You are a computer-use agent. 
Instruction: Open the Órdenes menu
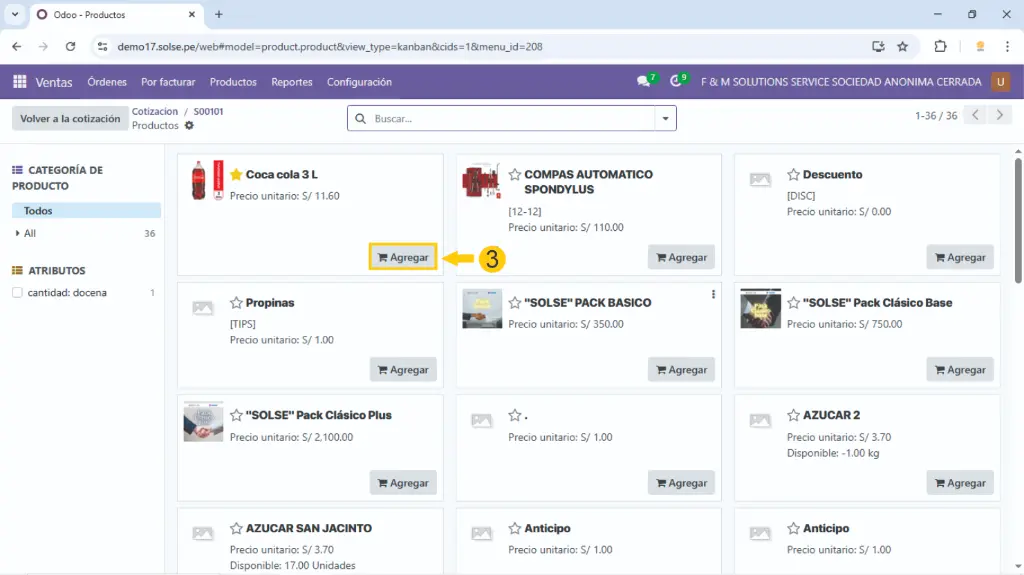[107, 82]
